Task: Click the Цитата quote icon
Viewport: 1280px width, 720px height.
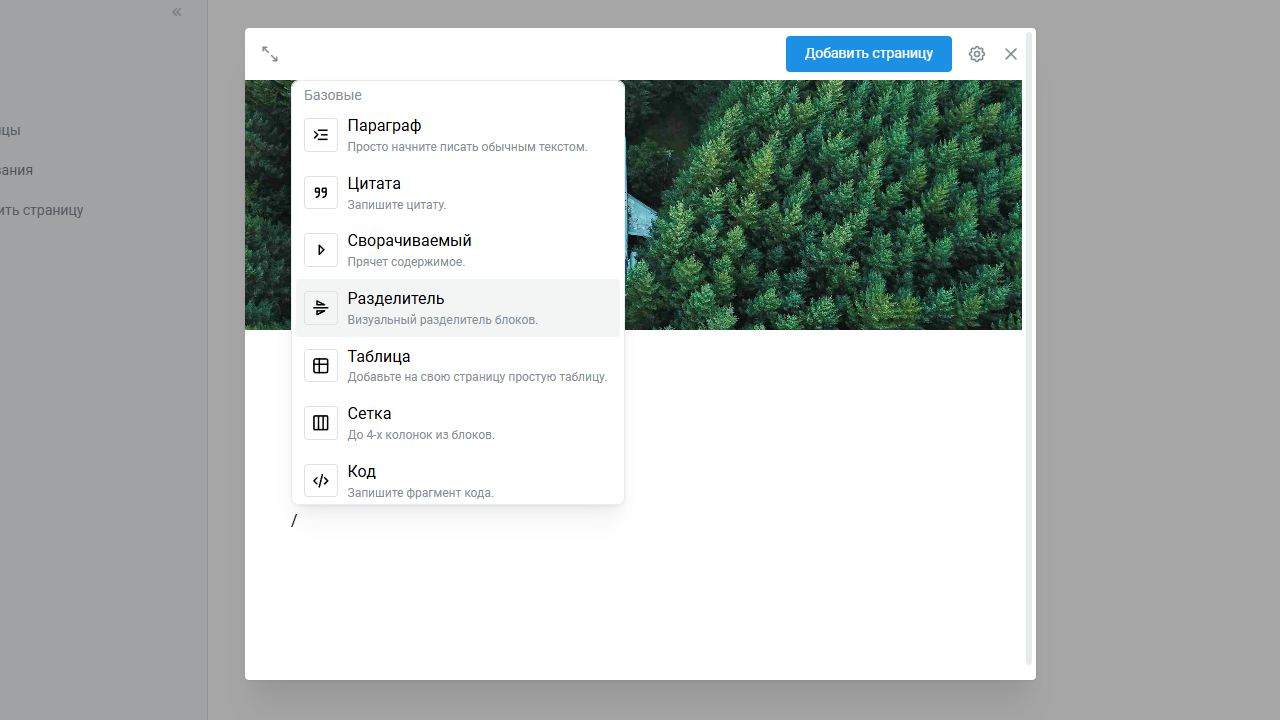Action: pyautogui.click(x=321, y=193)
